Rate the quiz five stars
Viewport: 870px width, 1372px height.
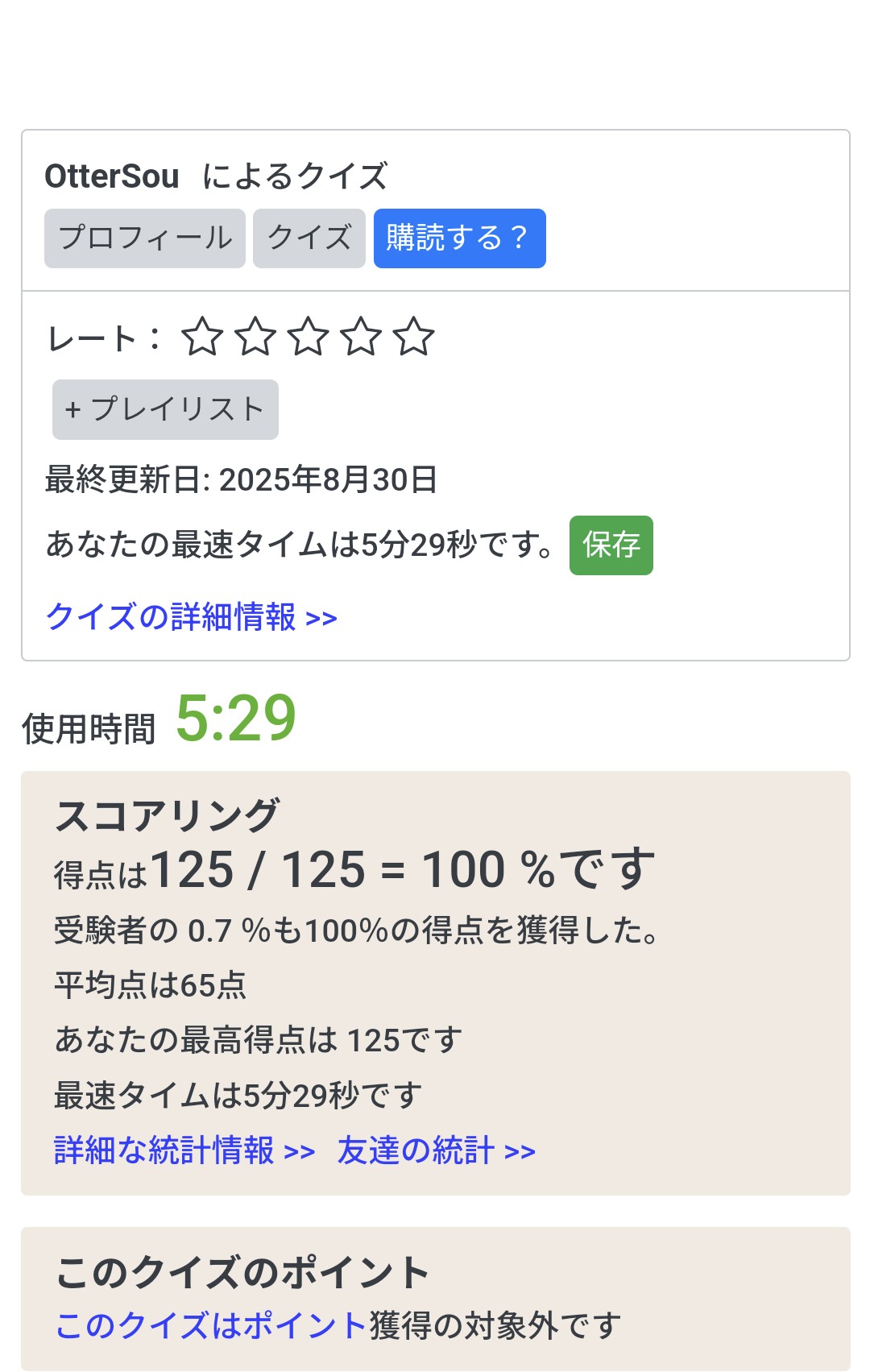pos(414,337)
